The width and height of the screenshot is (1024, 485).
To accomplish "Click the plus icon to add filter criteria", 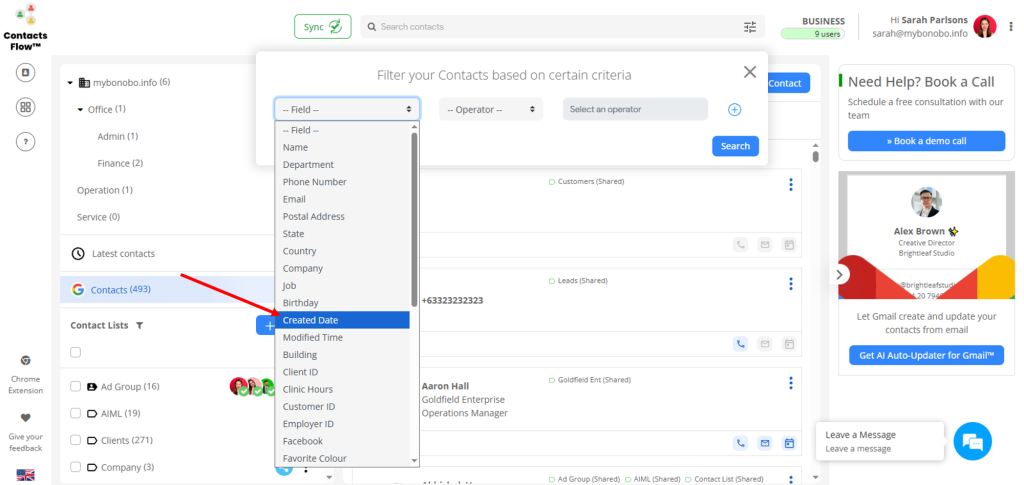I will [x=734, y=109].
